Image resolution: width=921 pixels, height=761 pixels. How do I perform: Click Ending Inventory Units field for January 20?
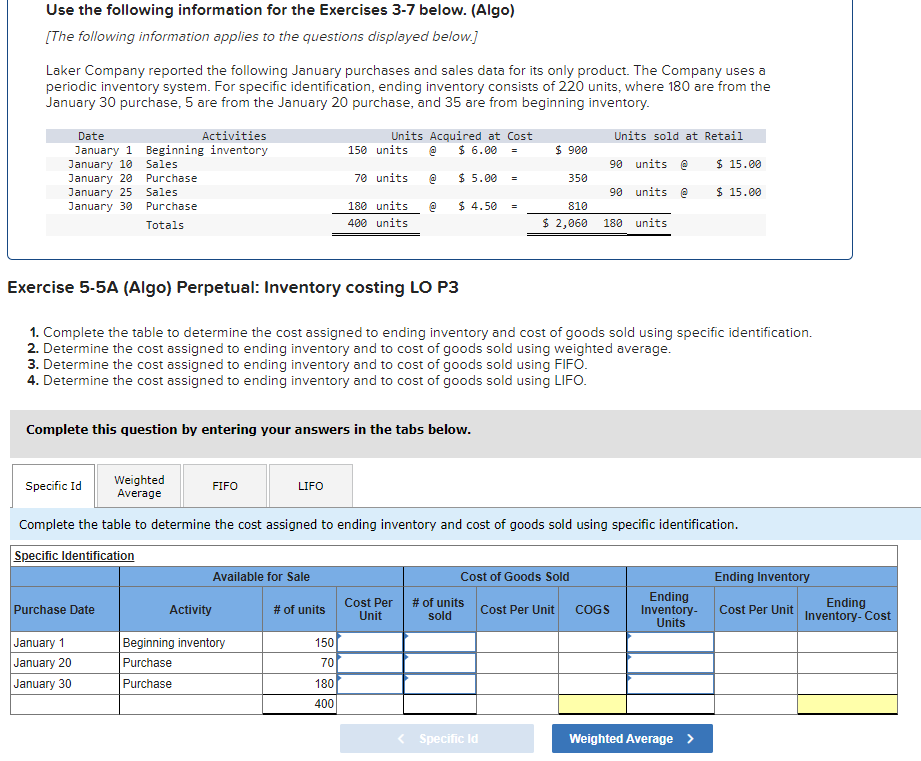point(670,663)
